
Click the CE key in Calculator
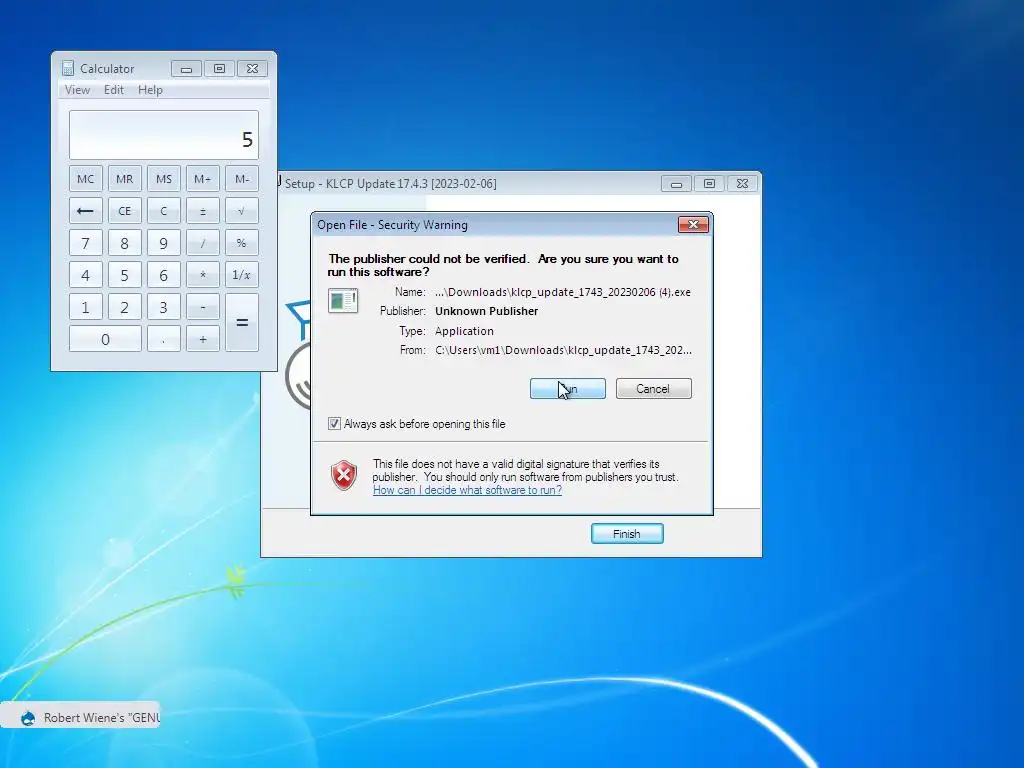pyautogui.click(x=125, y=211)
